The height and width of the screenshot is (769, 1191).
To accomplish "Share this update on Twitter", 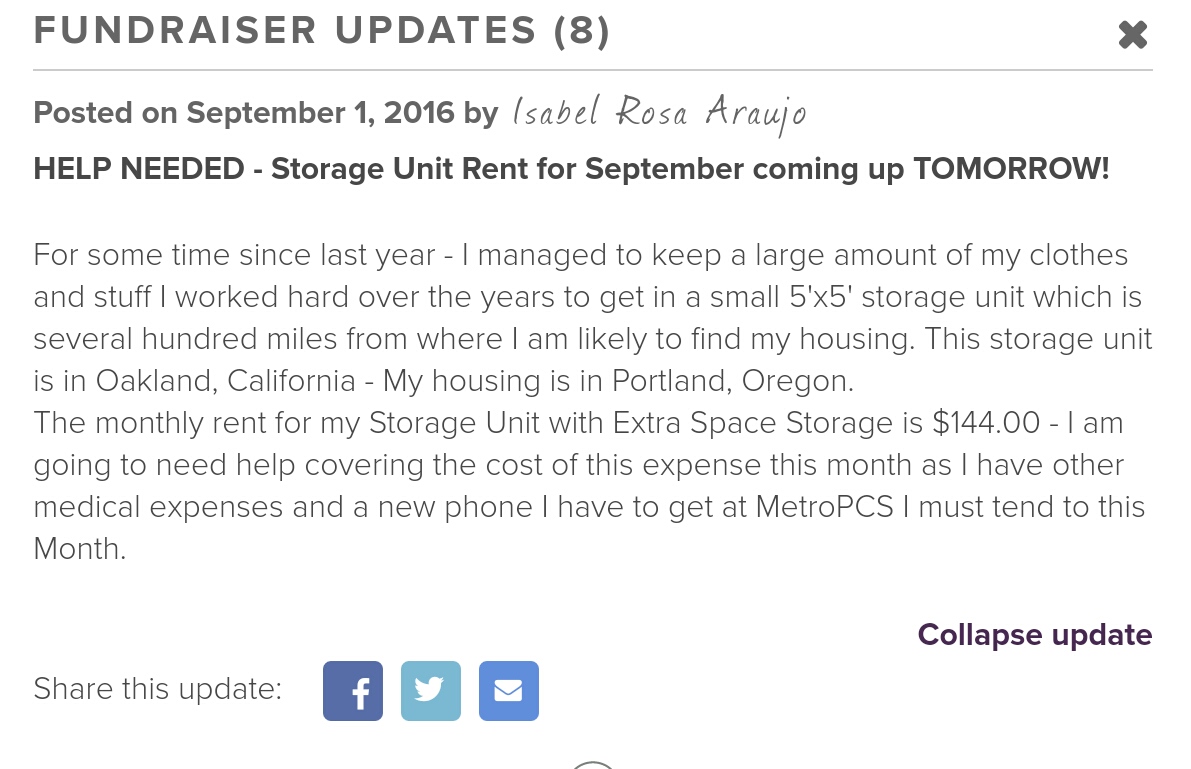I will 431,691.
